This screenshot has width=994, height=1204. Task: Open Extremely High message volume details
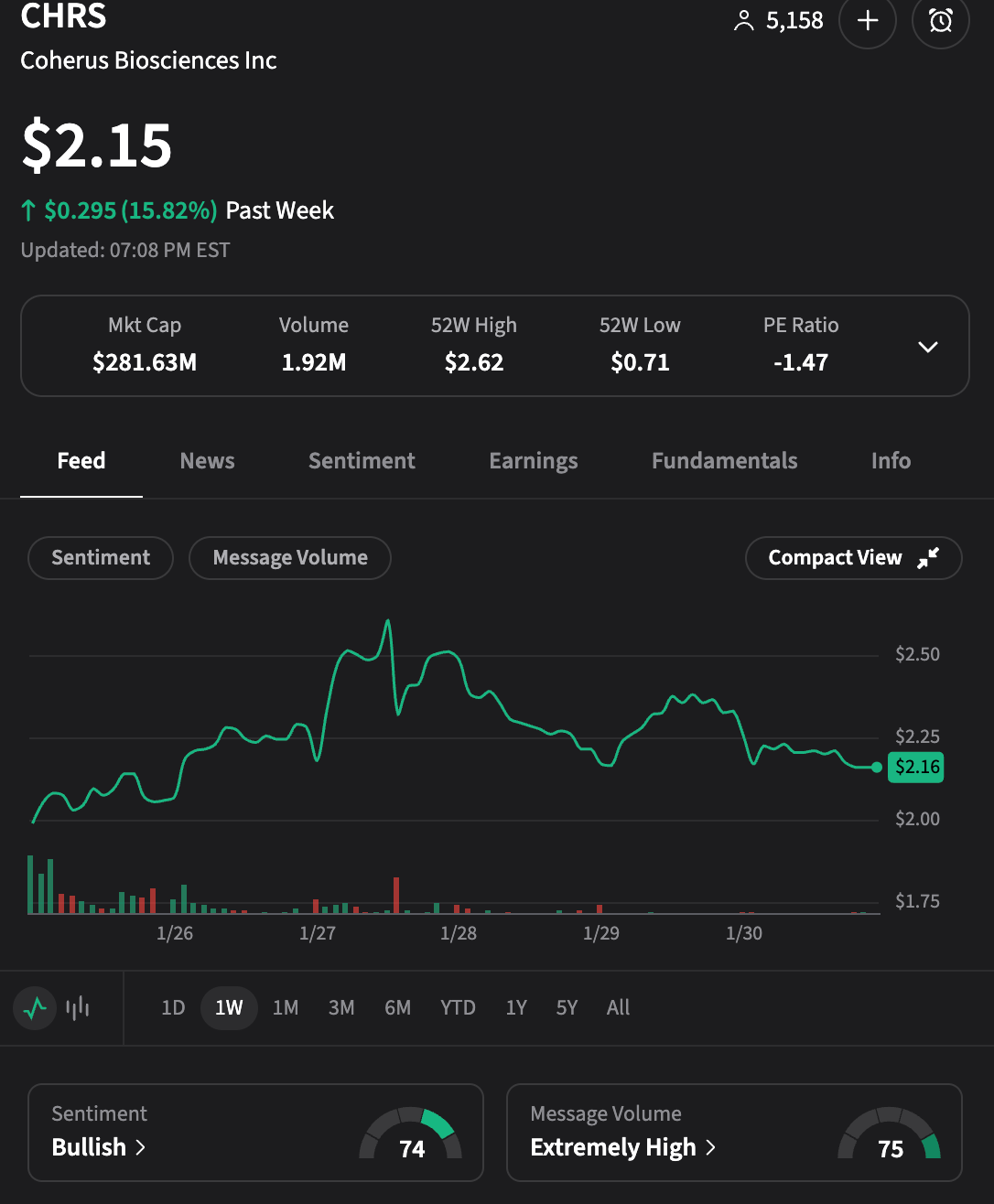click(x=622, y=1147)
